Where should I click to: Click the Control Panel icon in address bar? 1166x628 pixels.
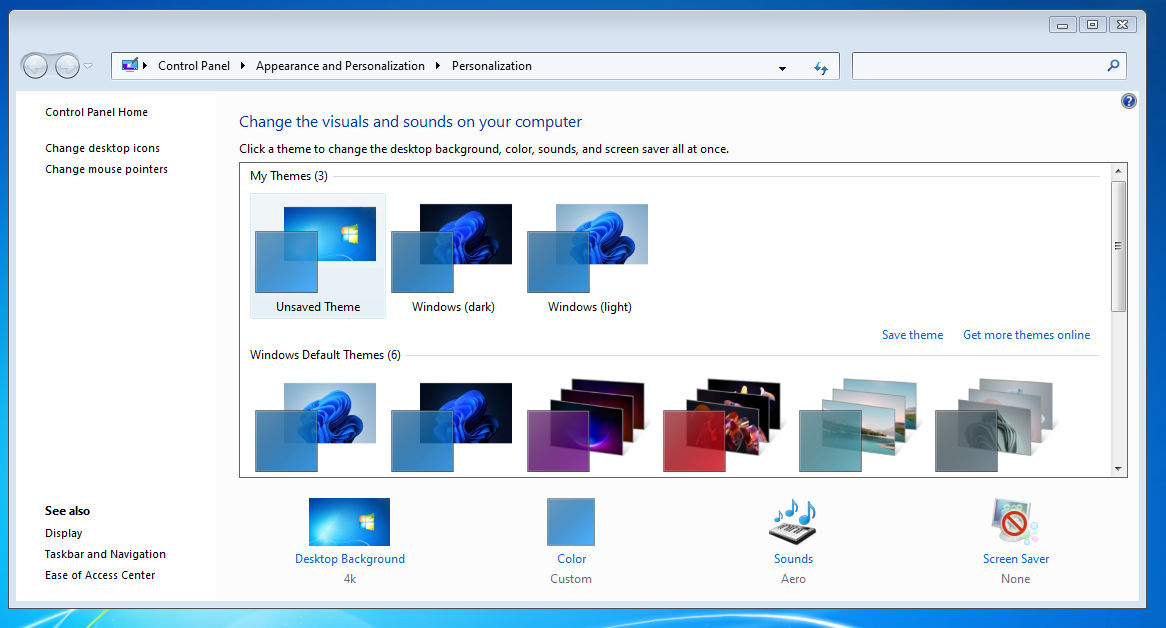[x=131, y=65]
